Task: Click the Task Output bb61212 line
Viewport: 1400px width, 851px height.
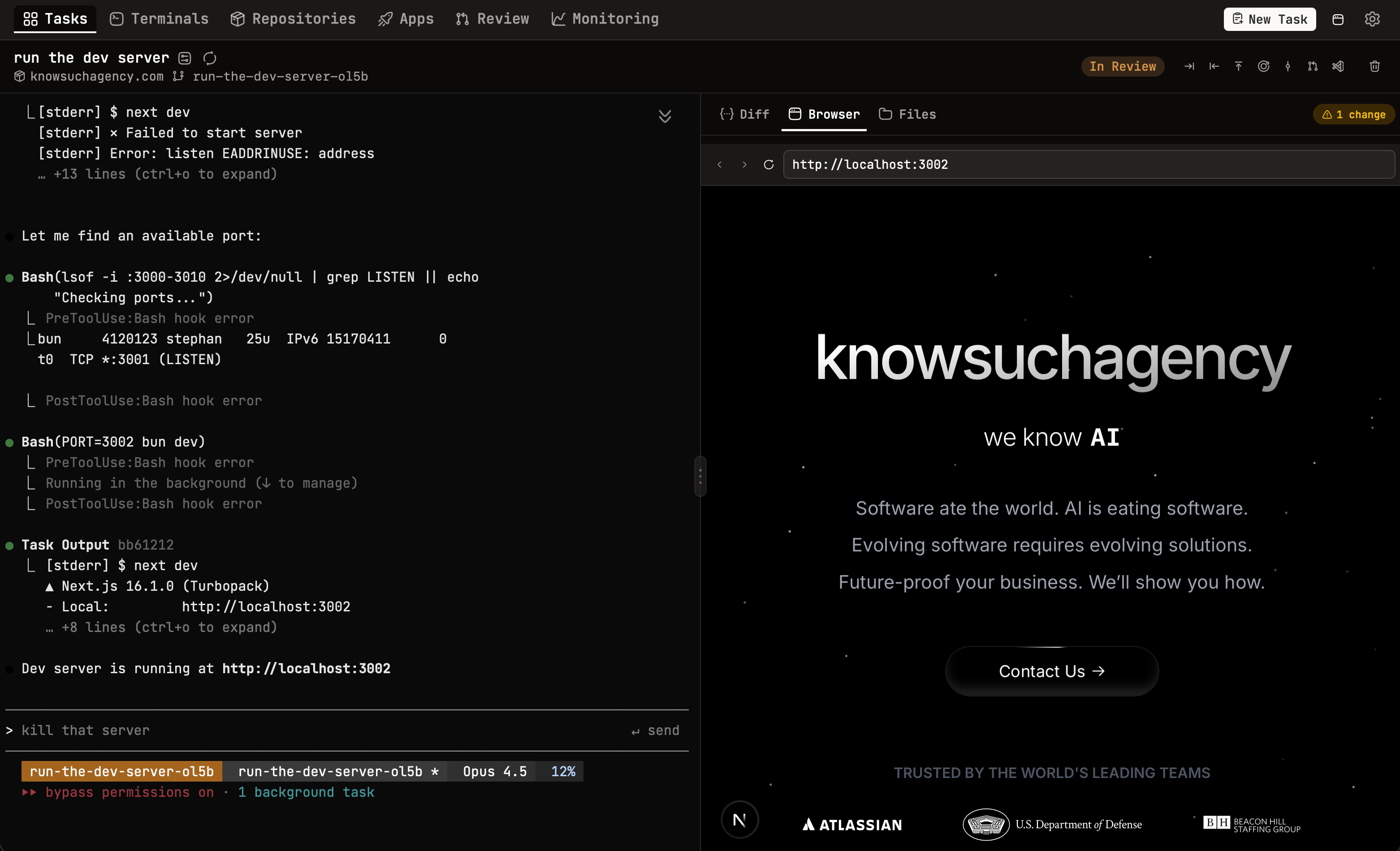Action: [x=97, y=545]
